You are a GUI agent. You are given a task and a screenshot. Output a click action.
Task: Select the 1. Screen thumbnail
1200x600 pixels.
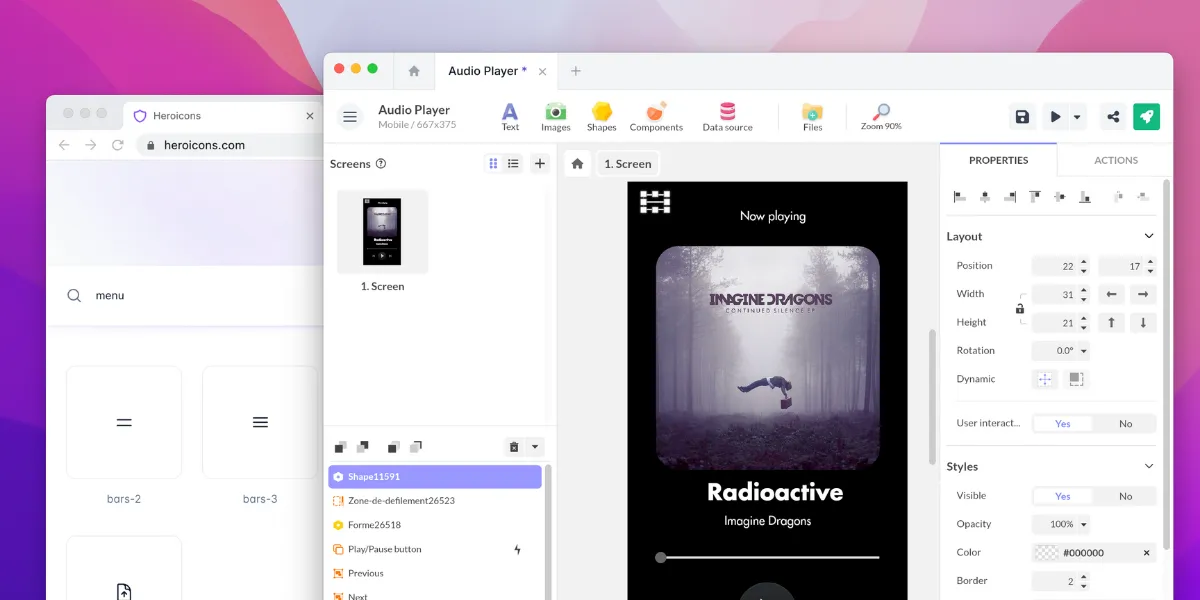pyautogui.click(x=382, y=231)
